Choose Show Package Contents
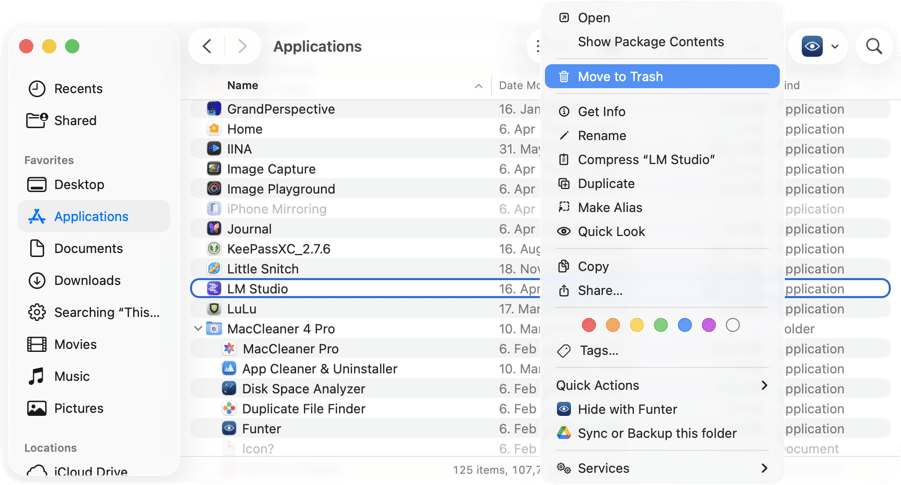 [x=662, y=41]
